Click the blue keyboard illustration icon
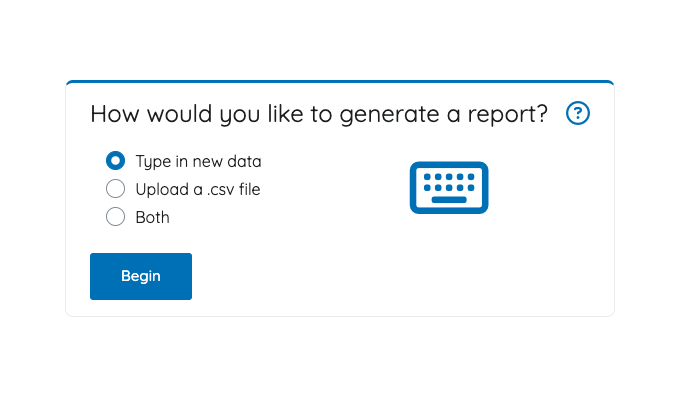 tap(449, 187)
